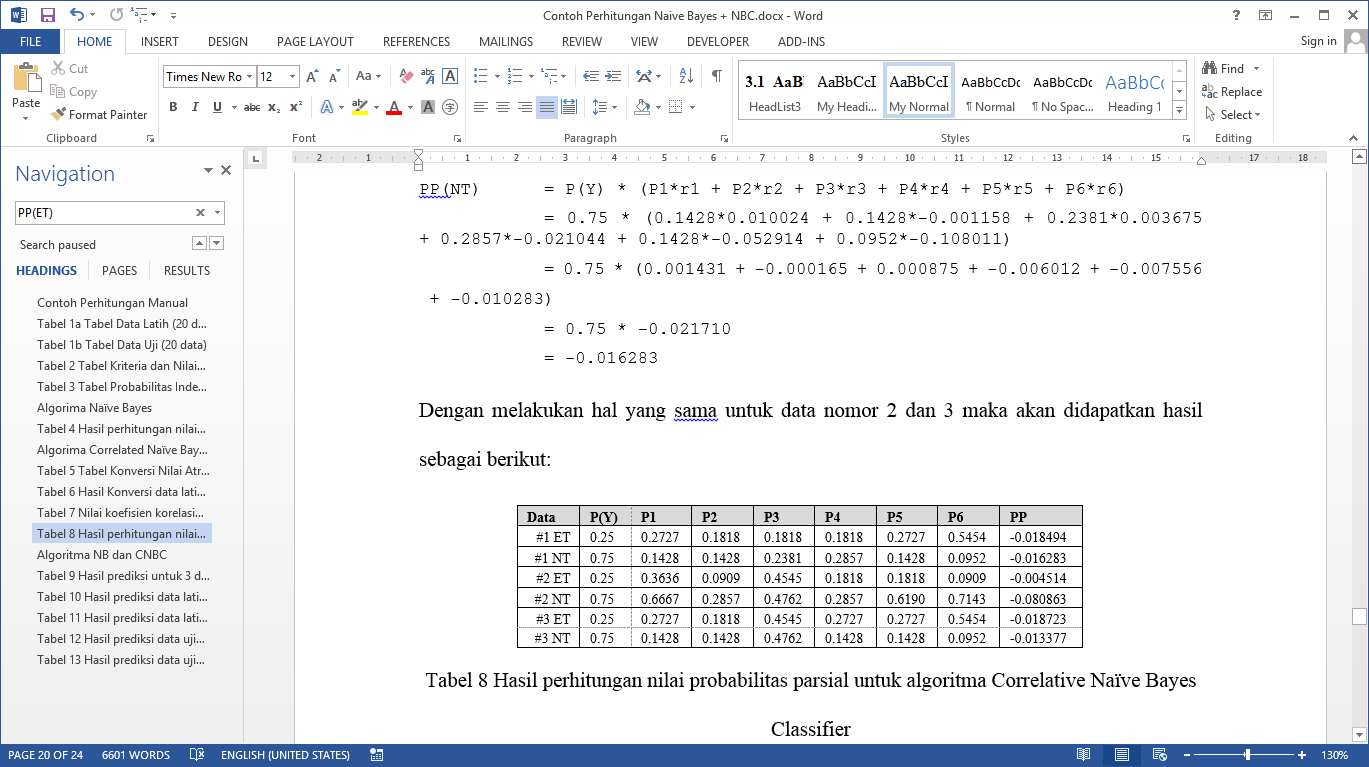
Task: Select the Heading 1 style
Action: click(x=1134, y=92)
